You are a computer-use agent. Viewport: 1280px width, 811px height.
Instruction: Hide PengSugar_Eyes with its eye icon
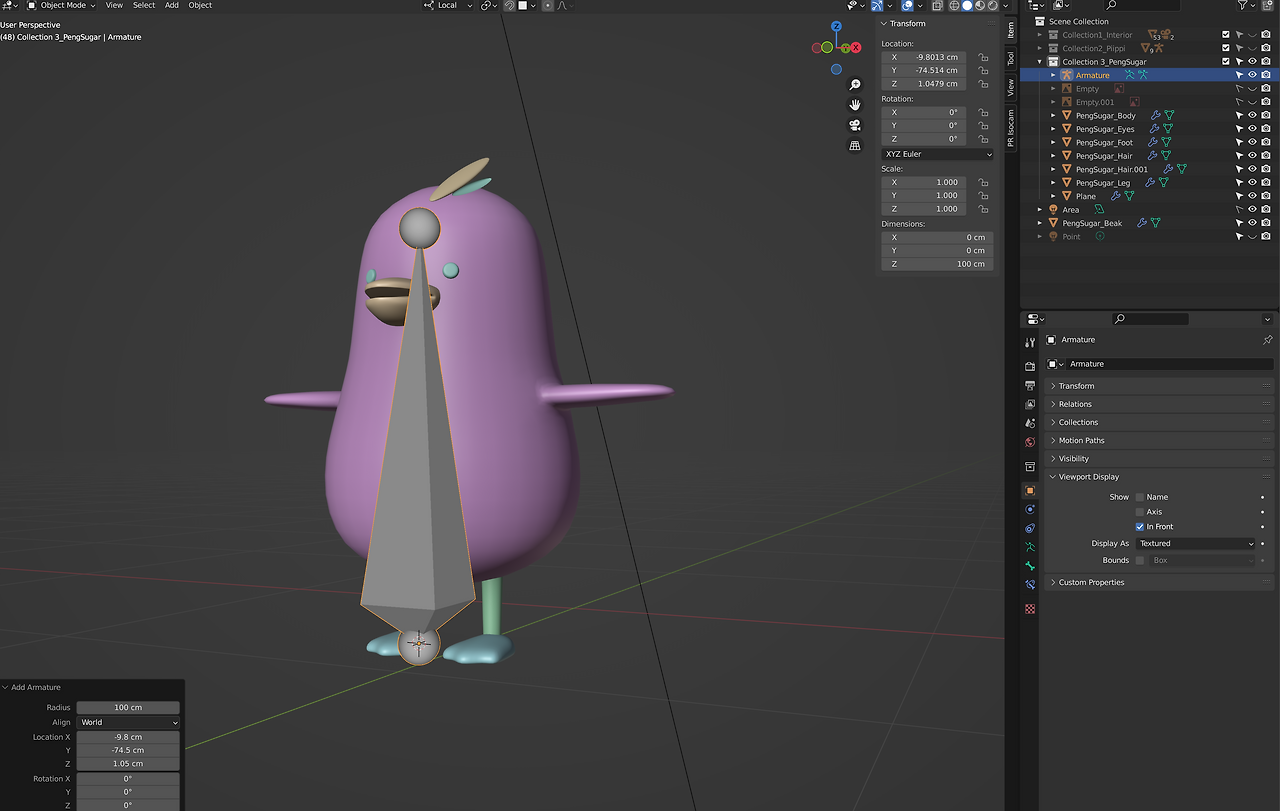1252,129
